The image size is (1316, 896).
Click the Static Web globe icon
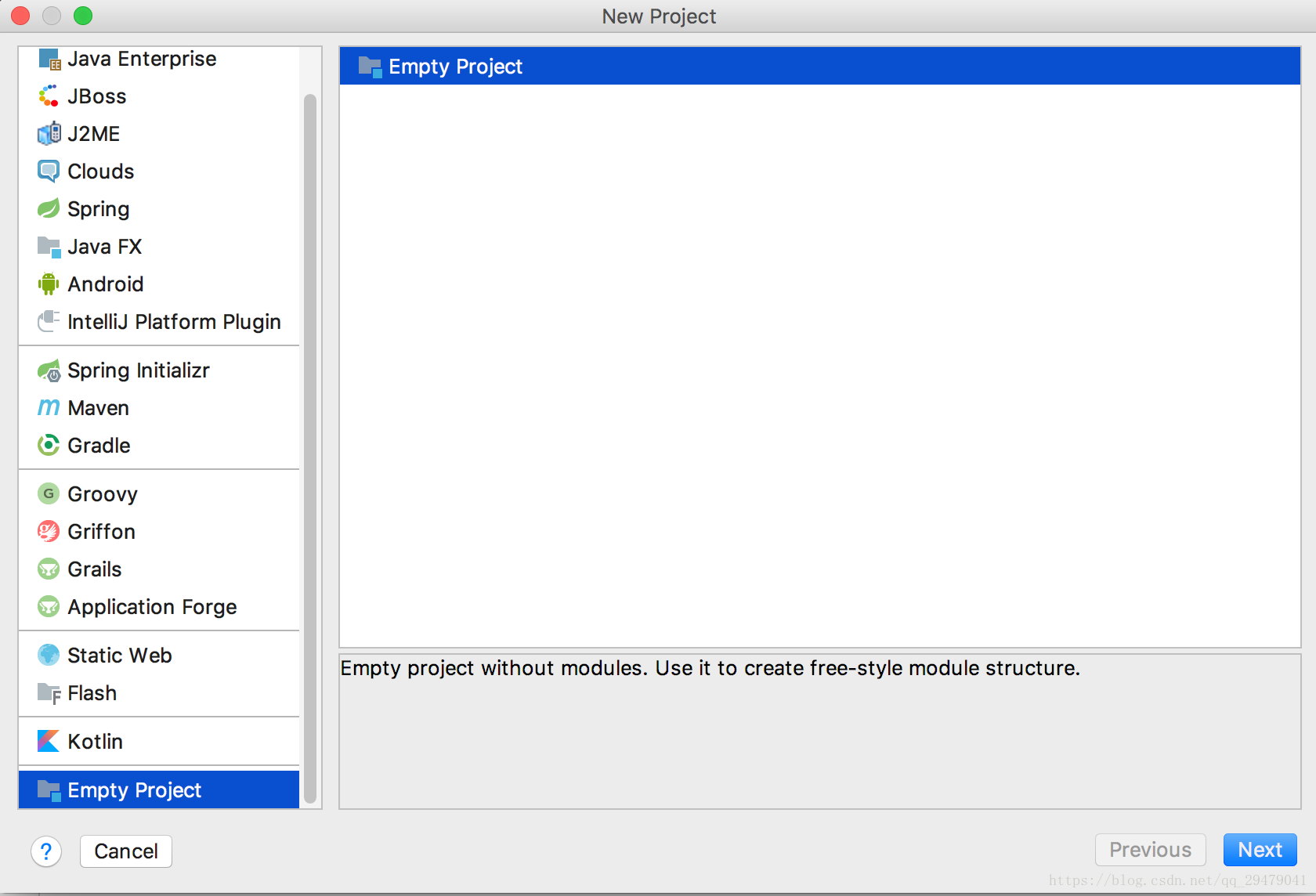49,656
